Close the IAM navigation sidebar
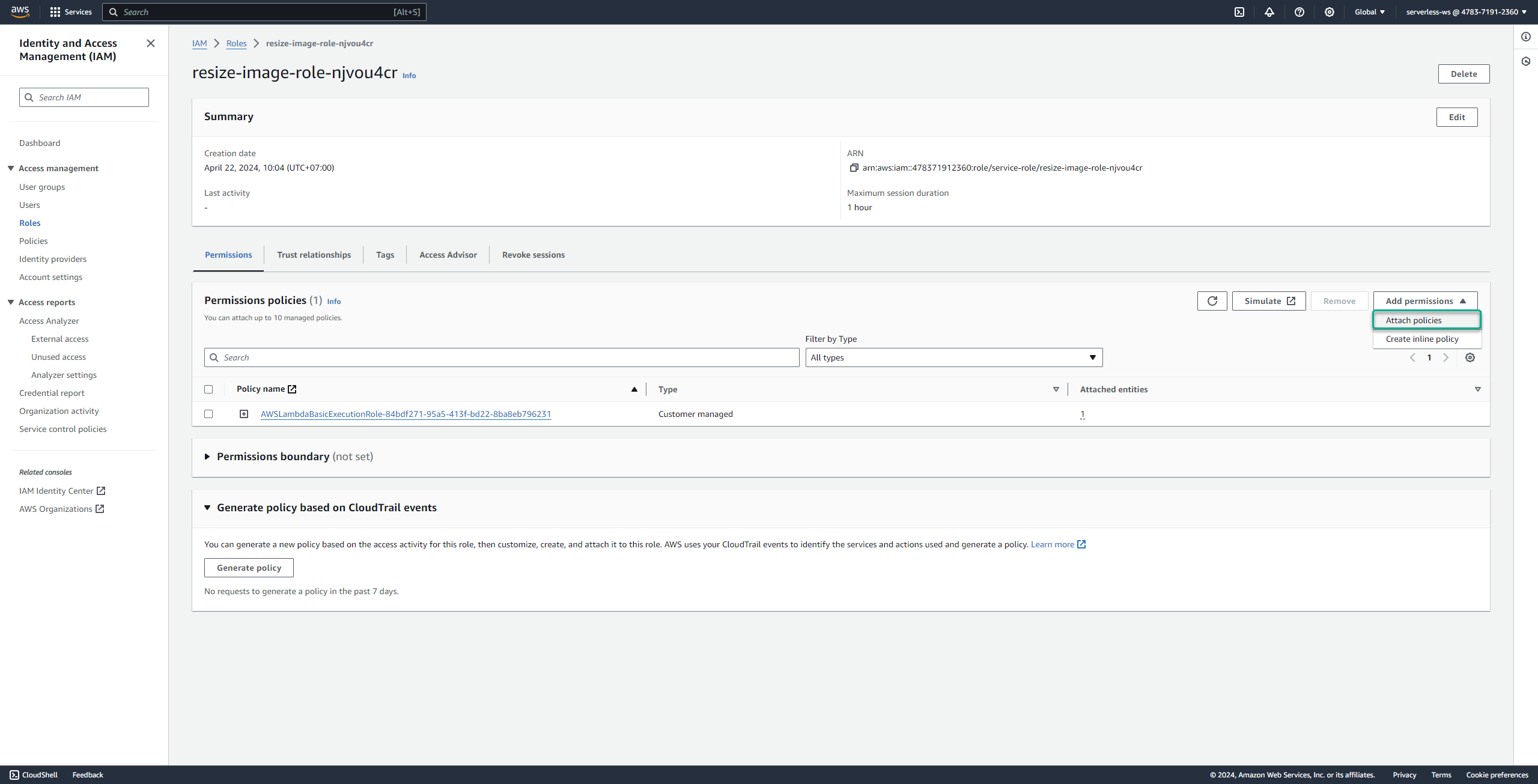 pos(151,43)
